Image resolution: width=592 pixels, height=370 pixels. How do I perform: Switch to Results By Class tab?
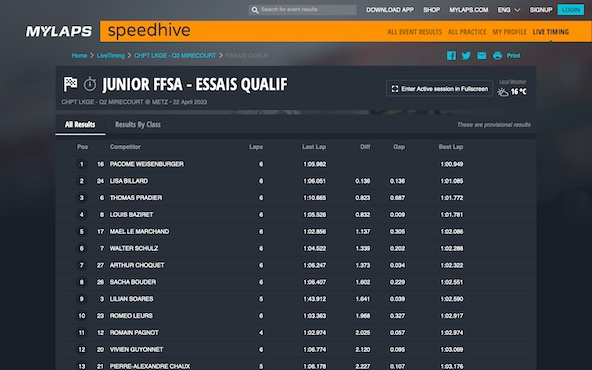[138, 125]
